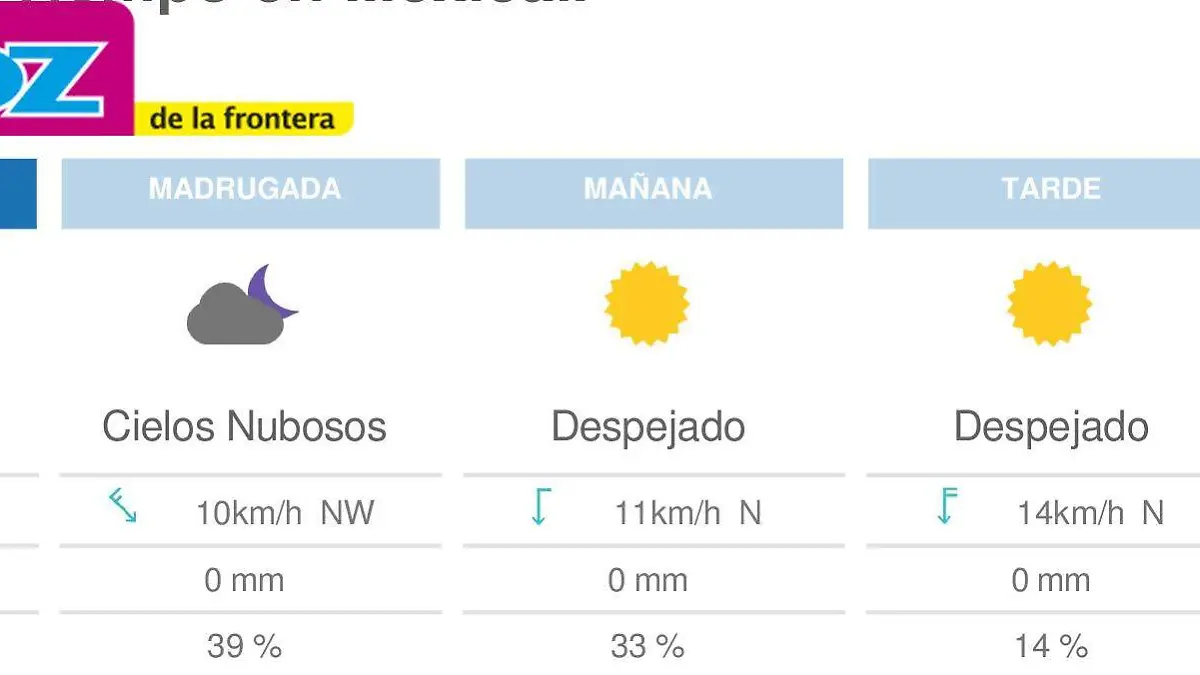This screenshot has height=675, width=1200.
Task: Click the 14 % humidity reading
Action: point(1048,646)
